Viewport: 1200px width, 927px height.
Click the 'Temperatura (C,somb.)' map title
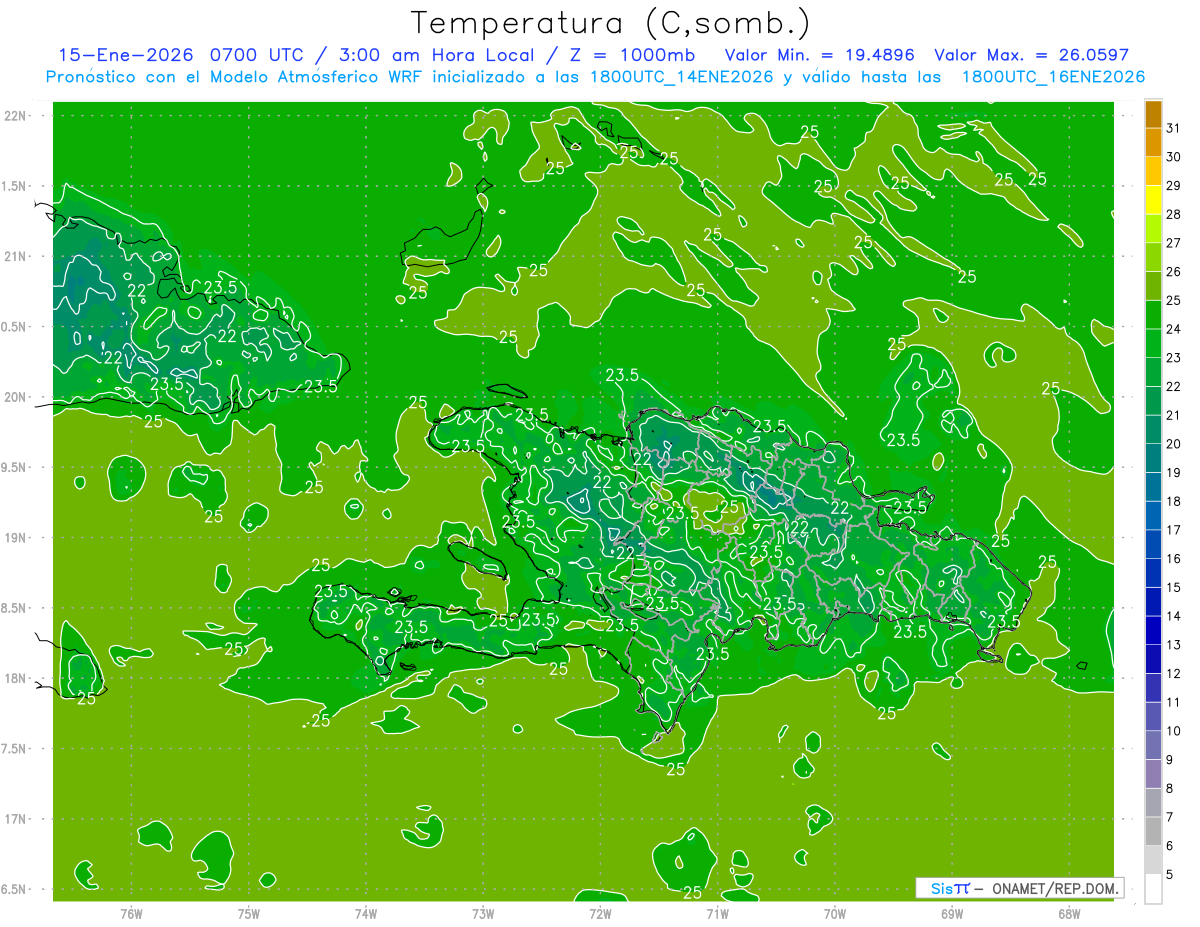pos(610,22)
